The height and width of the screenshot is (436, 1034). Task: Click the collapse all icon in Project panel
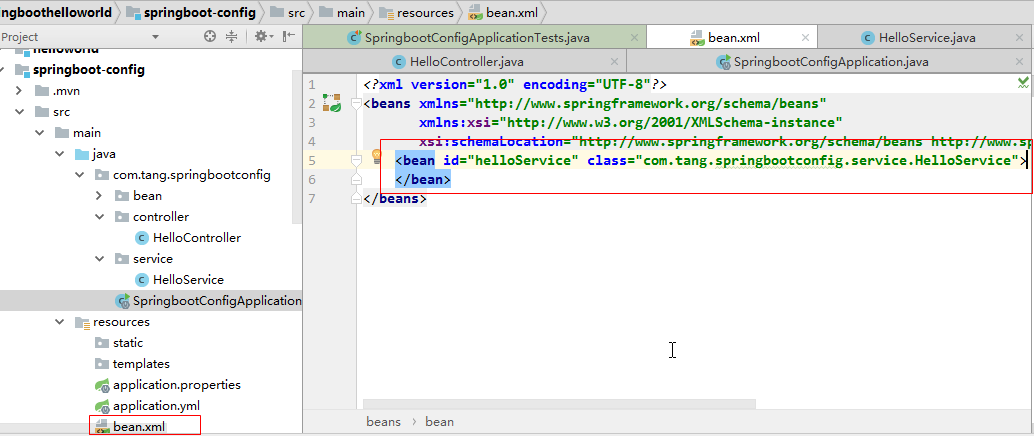click(x=231, y=37)
